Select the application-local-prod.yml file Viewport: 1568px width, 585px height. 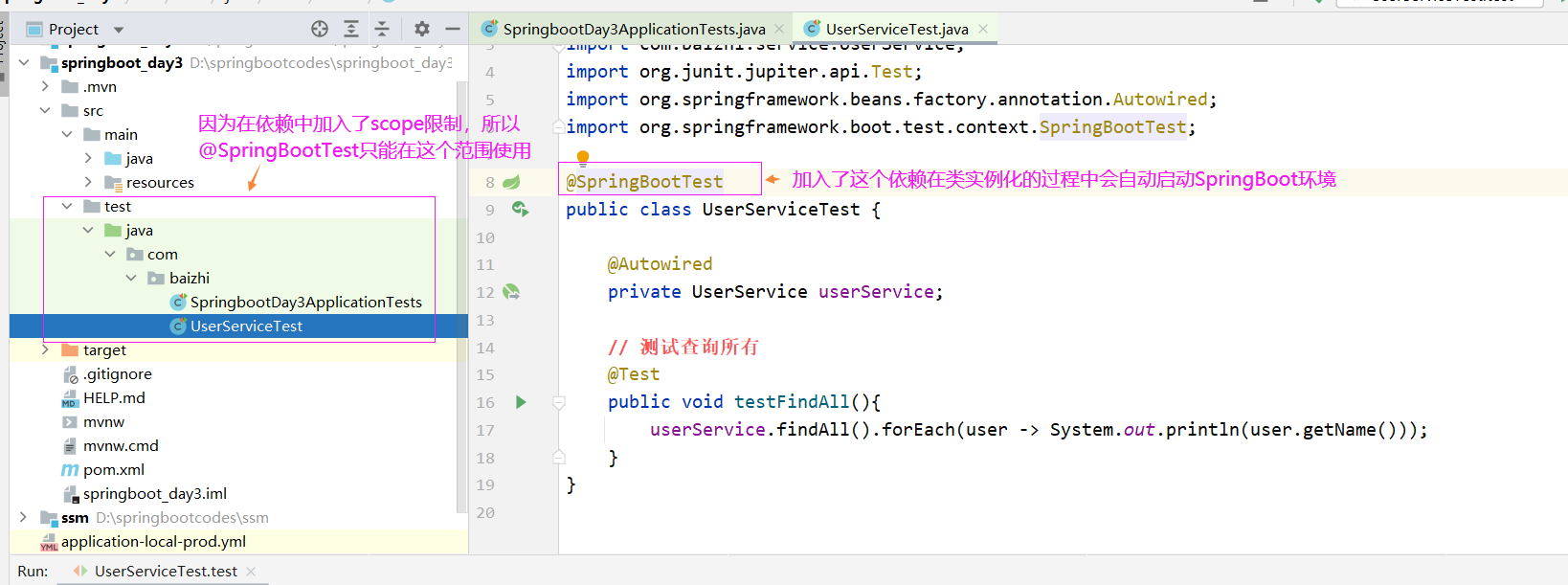153,542
